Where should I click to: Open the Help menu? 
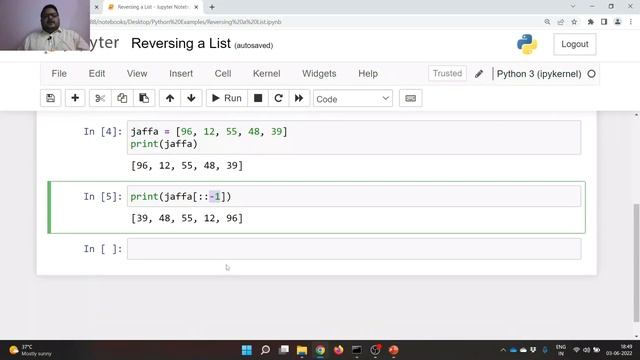point(368,73)
